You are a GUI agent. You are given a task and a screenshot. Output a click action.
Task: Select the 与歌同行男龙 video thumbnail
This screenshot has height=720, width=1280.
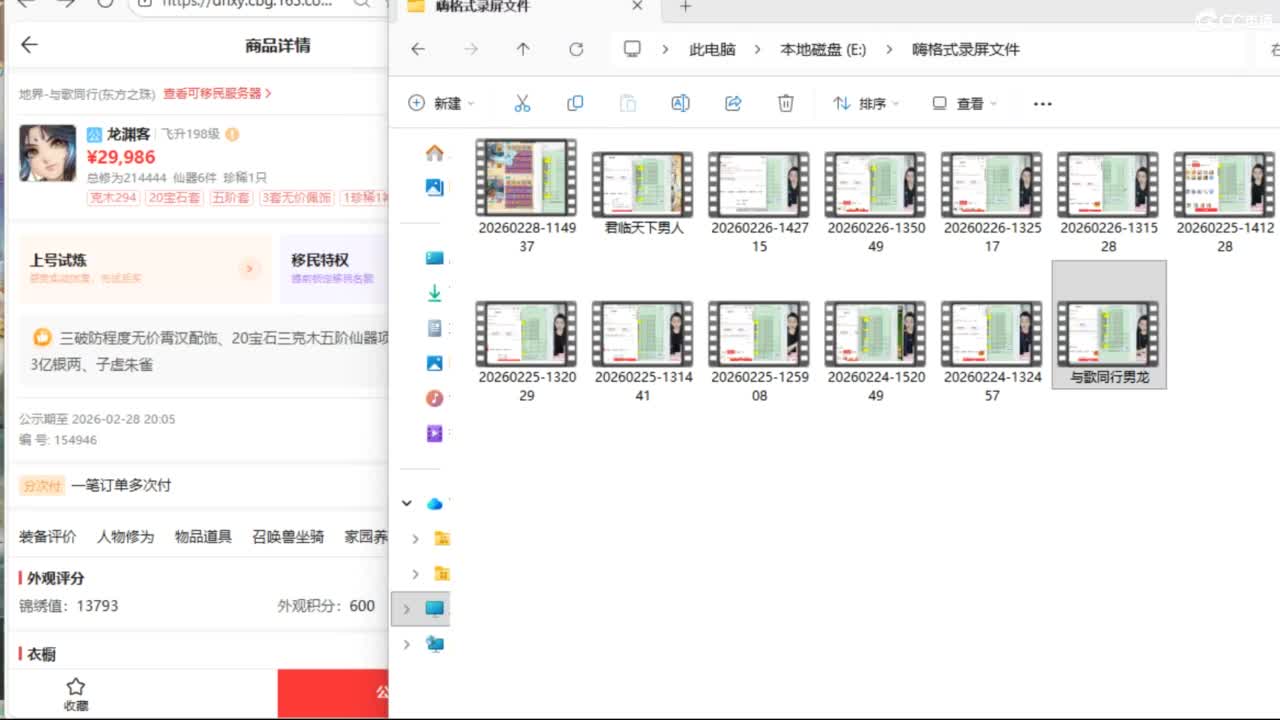pyautogui.click(x=1108, y=335)
